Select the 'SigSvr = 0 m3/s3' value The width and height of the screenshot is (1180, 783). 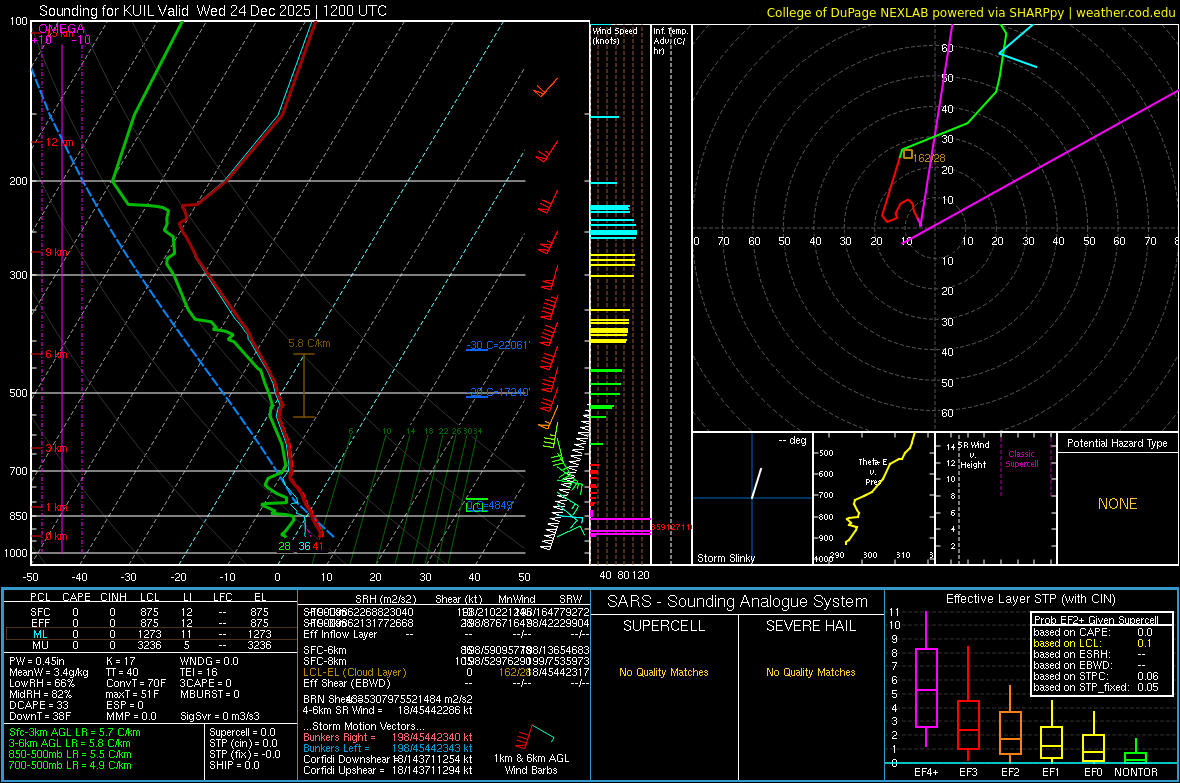pyautogui.click(x=220, y=716)
